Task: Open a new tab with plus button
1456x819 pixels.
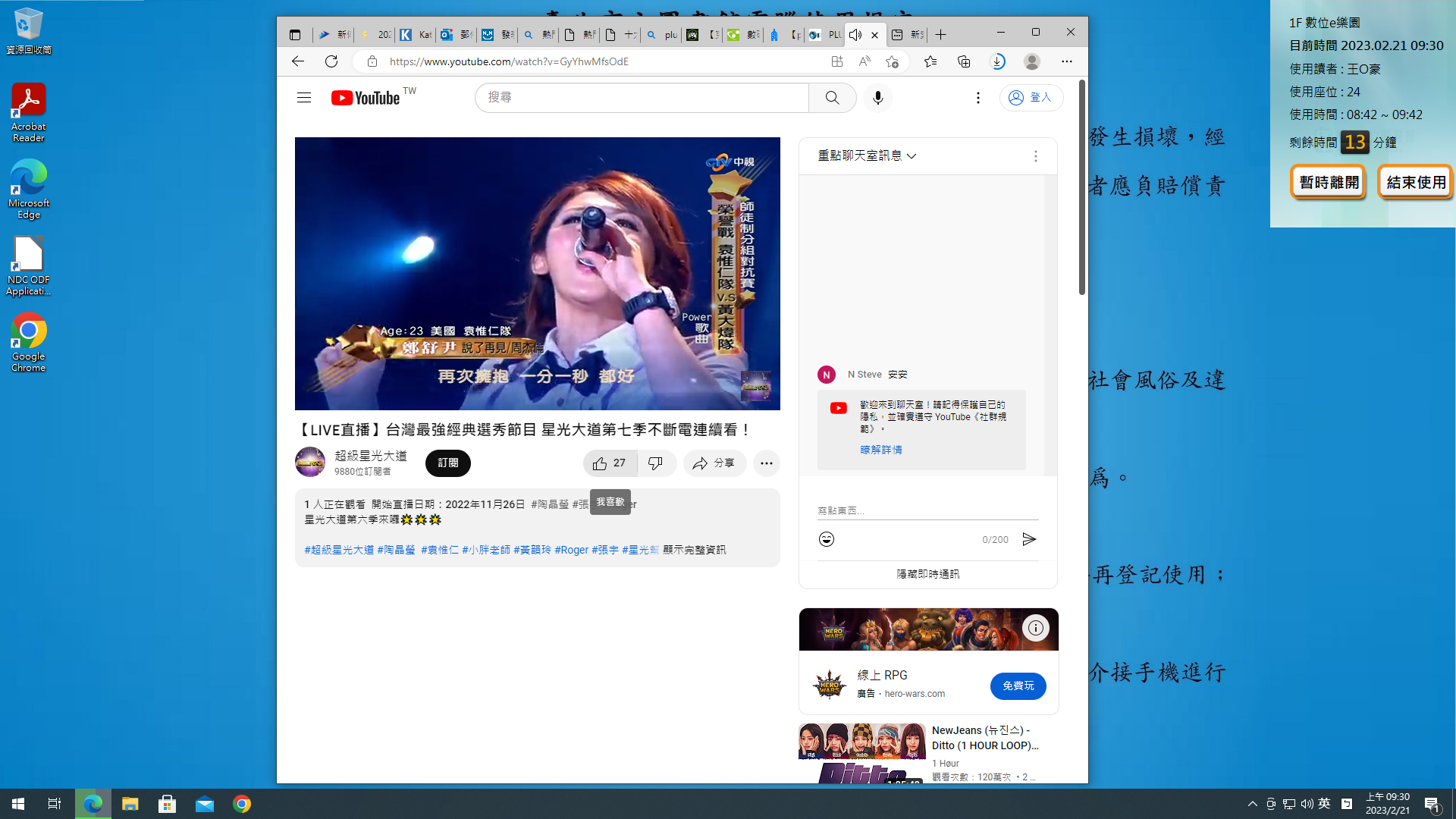Action: click(940, 35)
